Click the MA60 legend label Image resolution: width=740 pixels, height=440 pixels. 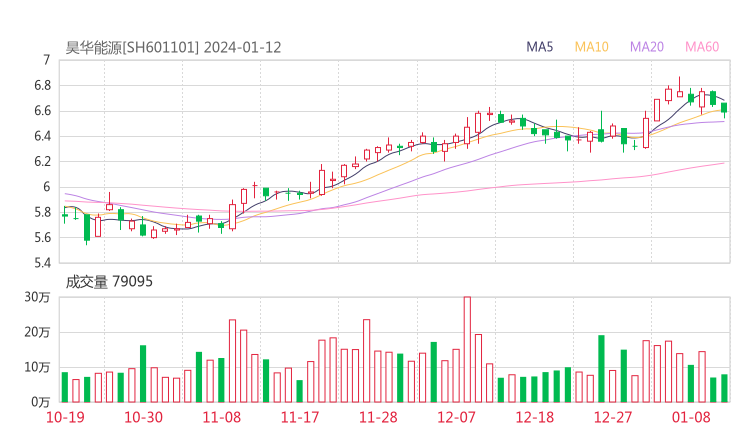tap(702, 47)
